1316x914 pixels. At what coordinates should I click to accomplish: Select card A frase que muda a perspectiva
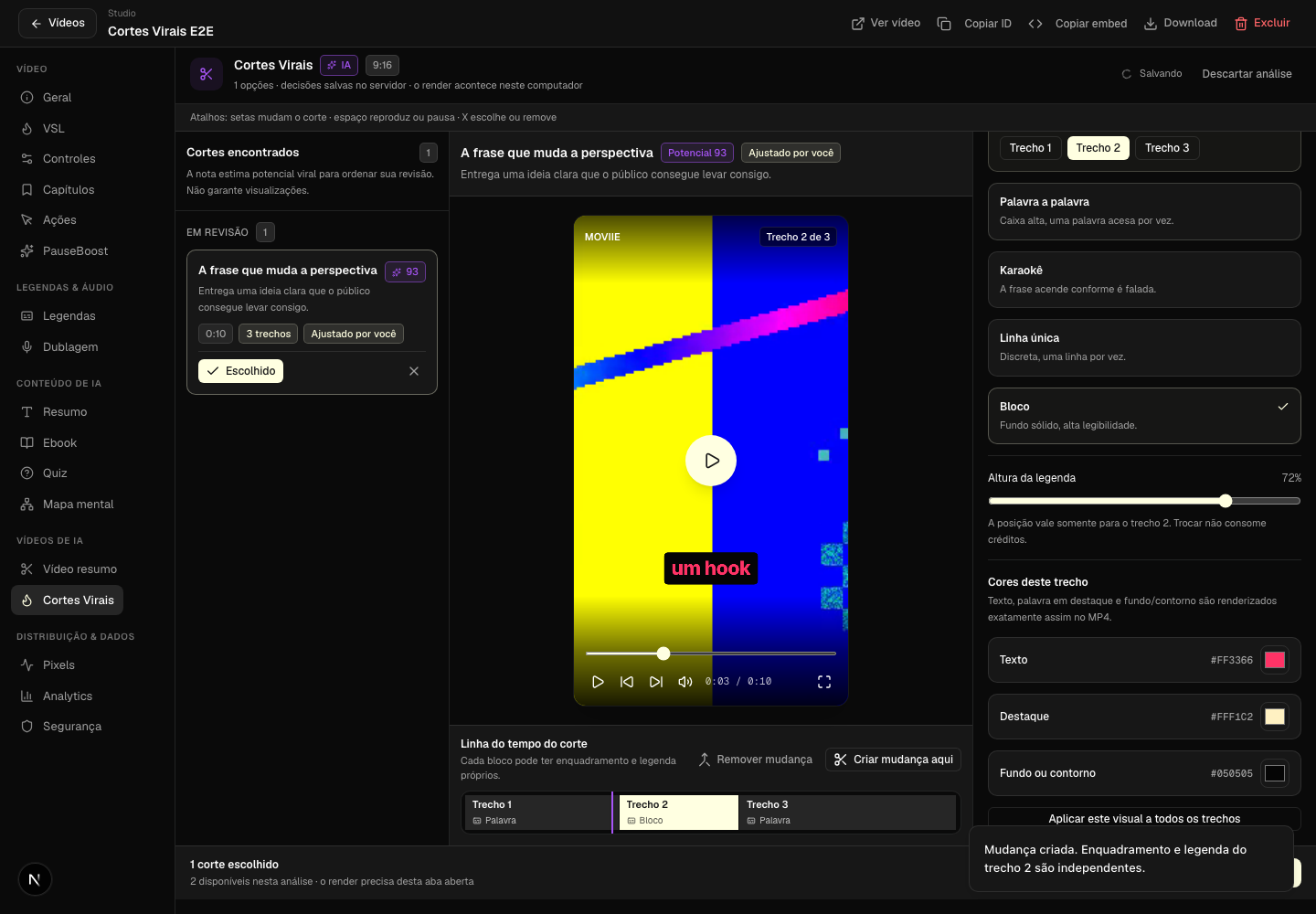click(312, 322)
